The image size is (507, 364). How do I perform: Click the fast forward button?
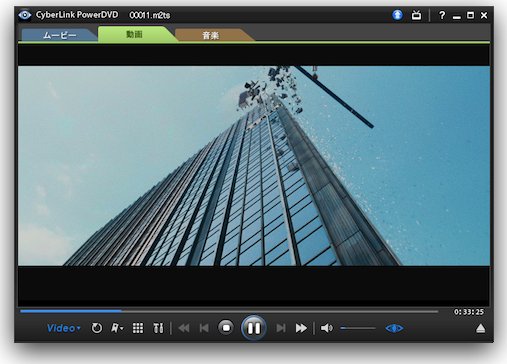301,328
